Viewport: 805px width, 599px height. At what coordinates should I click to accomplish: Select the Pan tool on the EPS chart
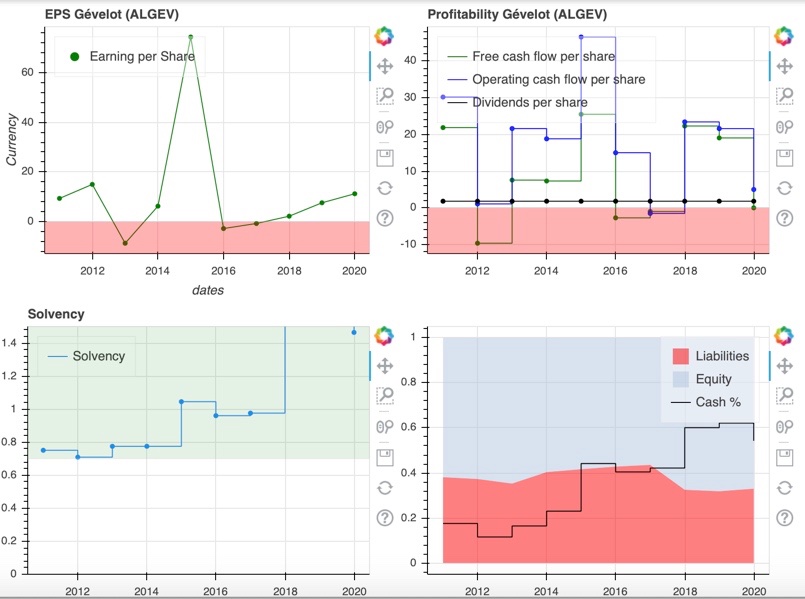[385, 67]
